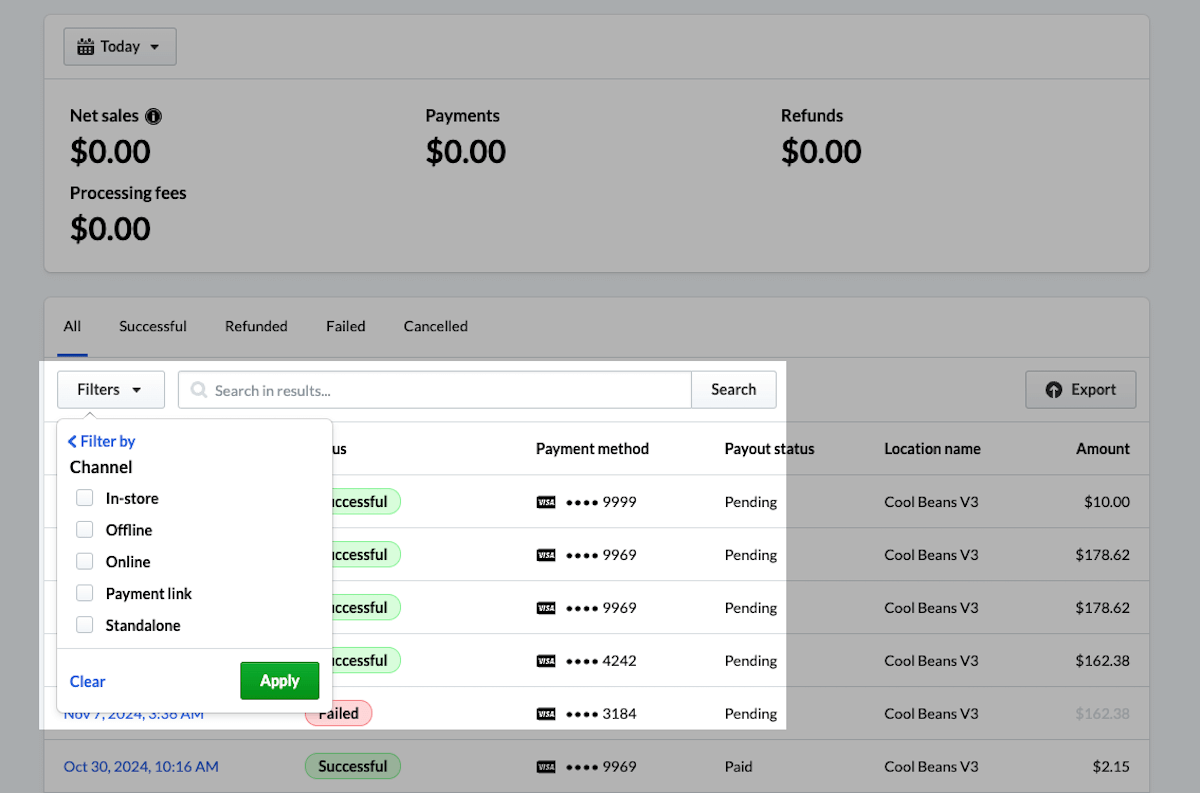This screenshot has width=1200, height=793.
Task: Click the Net sales info icon
Action: click(153, 116)
